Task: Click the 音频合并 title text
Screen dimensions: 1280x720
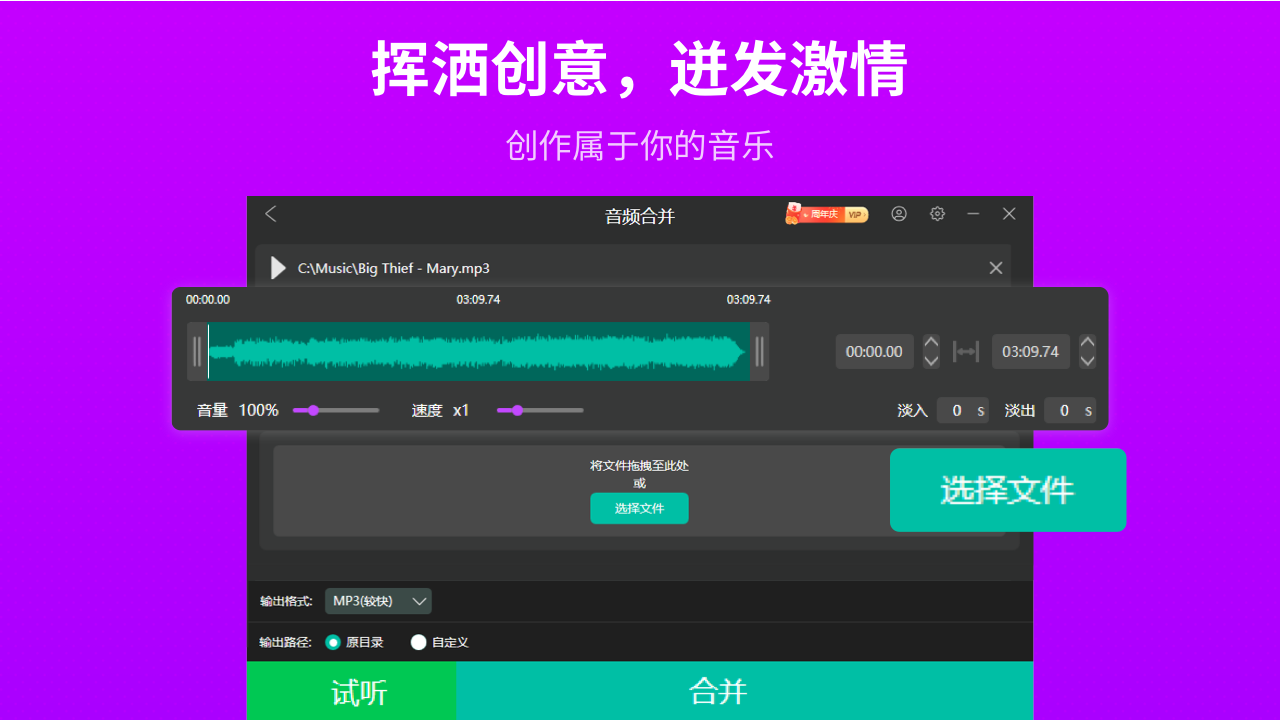Action: (639, 215)
